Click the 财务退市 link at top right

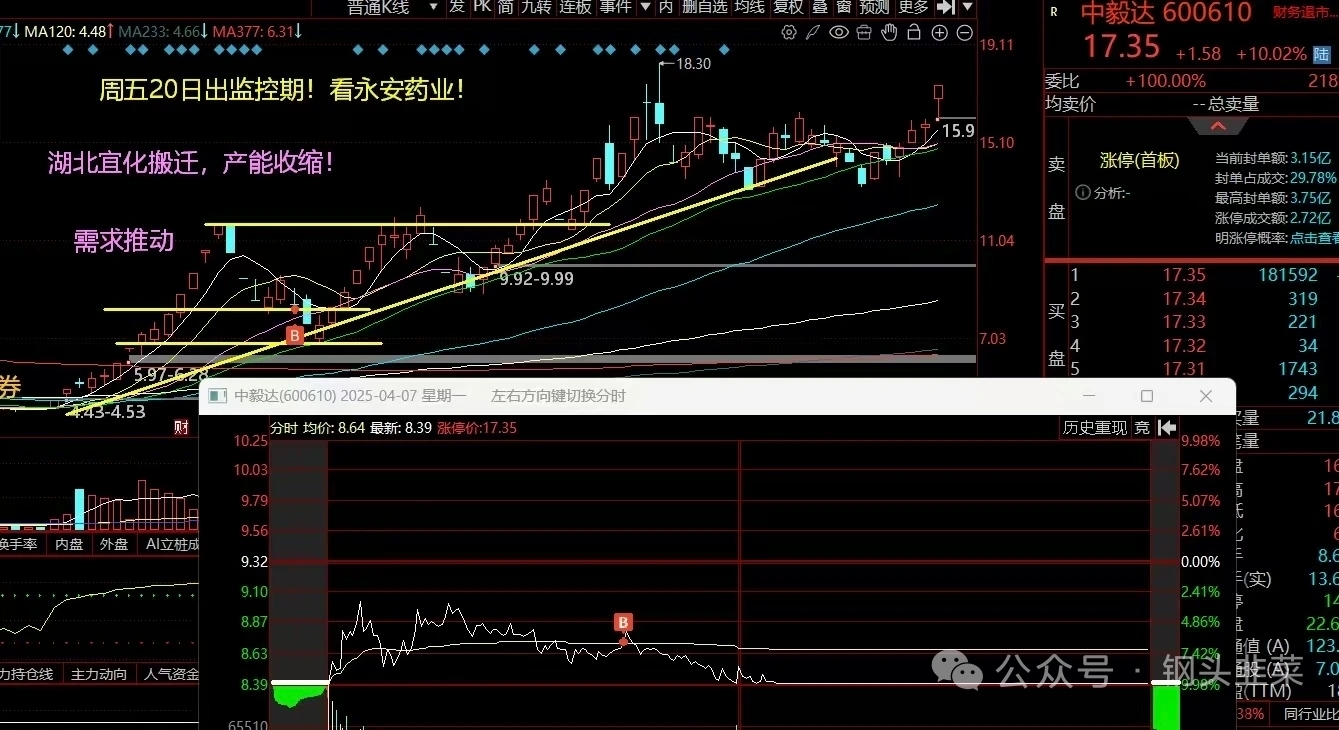[1305, 12]
